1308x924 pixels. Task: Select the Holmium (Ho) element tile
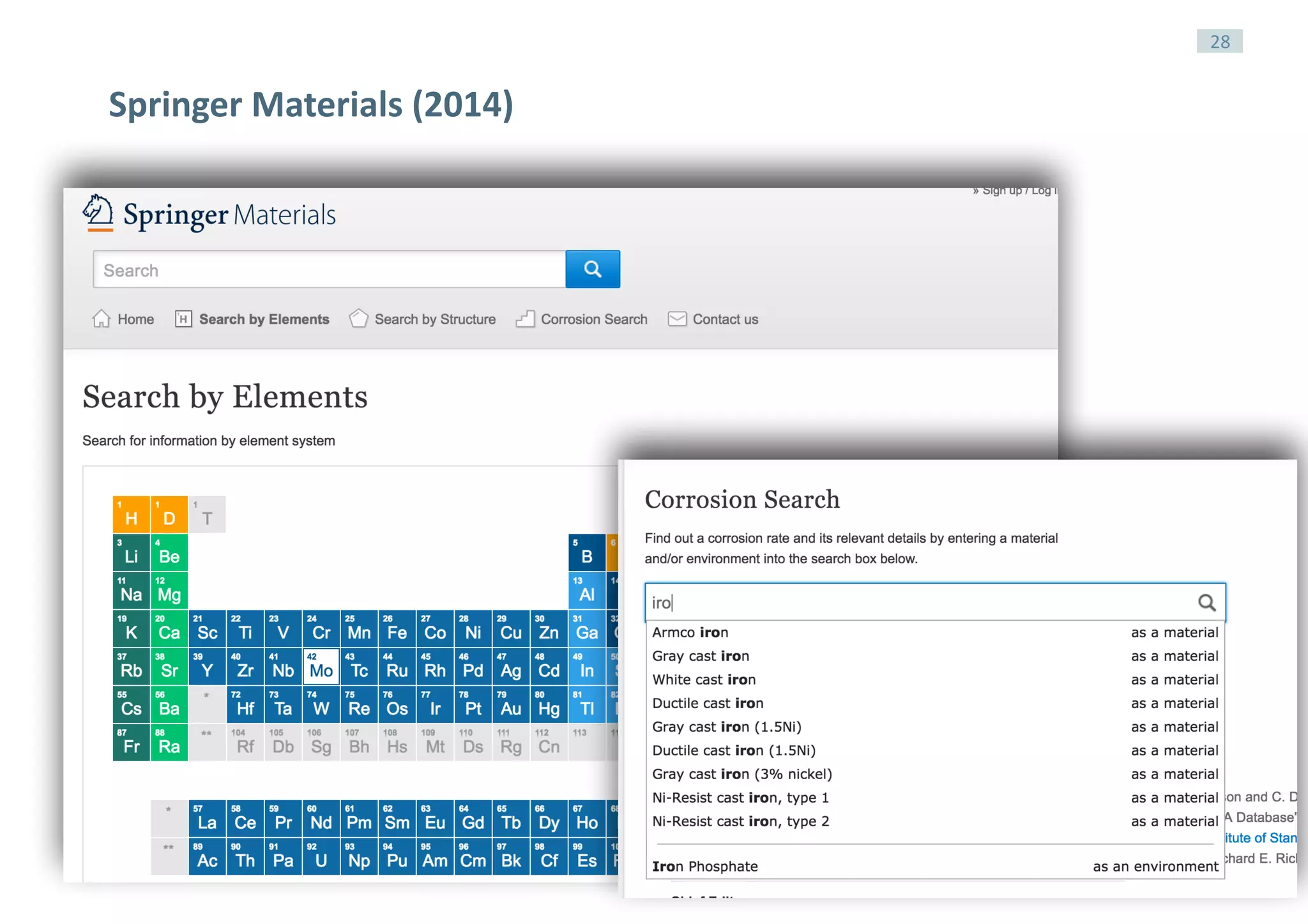tap(587, 819)
